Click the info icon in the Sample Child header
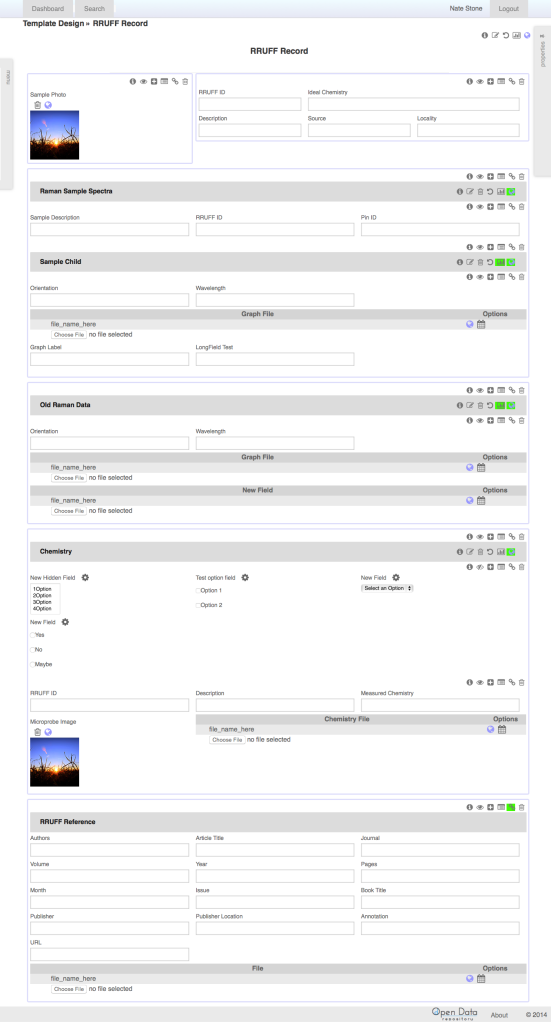Screen dimensions: 551x1024 [x=460, y=263]
